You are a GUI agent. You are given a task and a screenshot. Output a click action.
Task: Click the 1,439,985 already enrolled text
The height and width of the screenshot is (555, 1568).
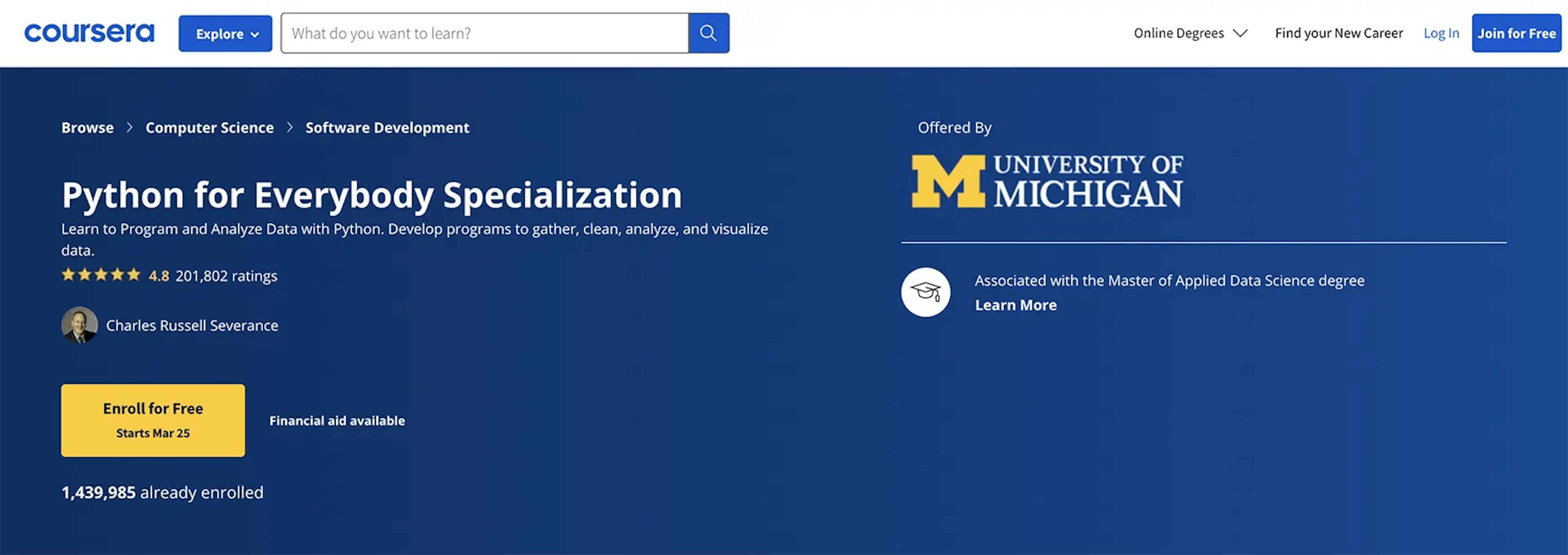pos(163,492)
